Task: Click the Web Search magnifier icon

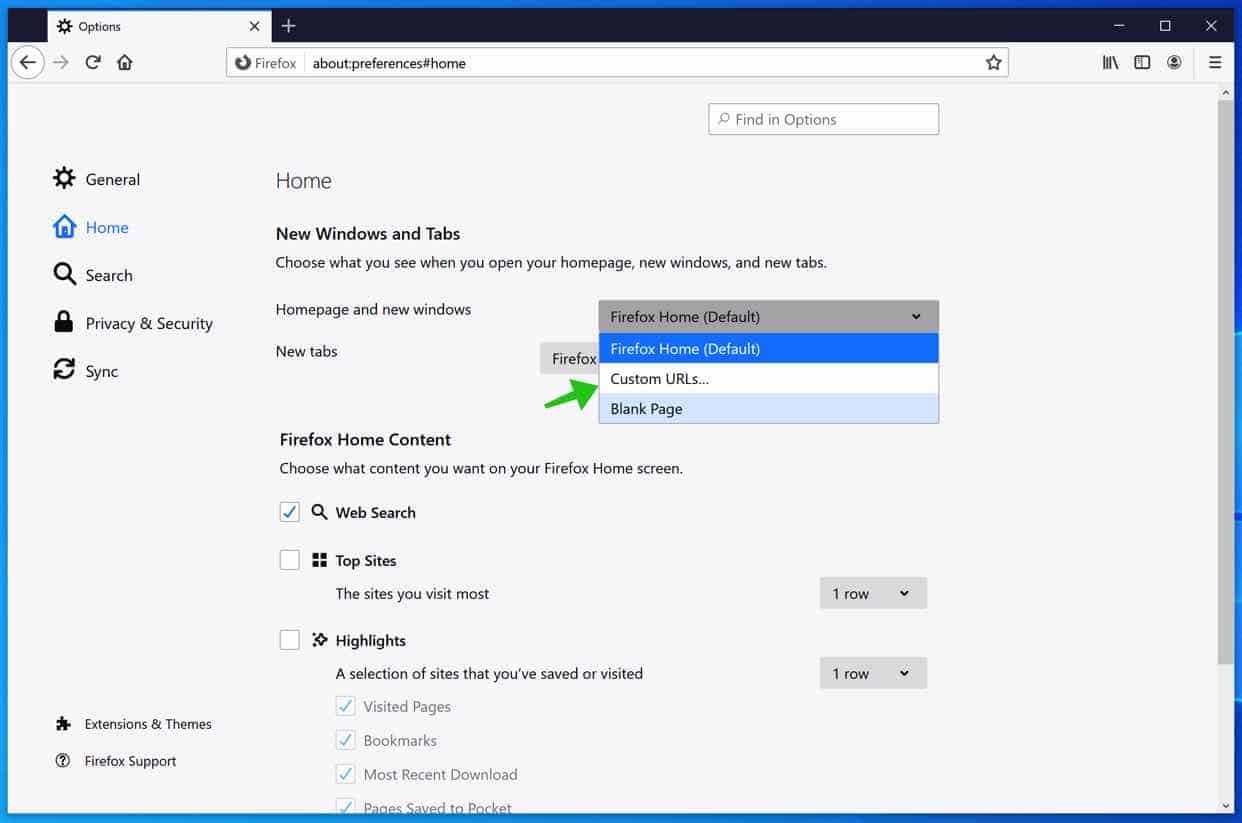Action: (x=319, y=512)
